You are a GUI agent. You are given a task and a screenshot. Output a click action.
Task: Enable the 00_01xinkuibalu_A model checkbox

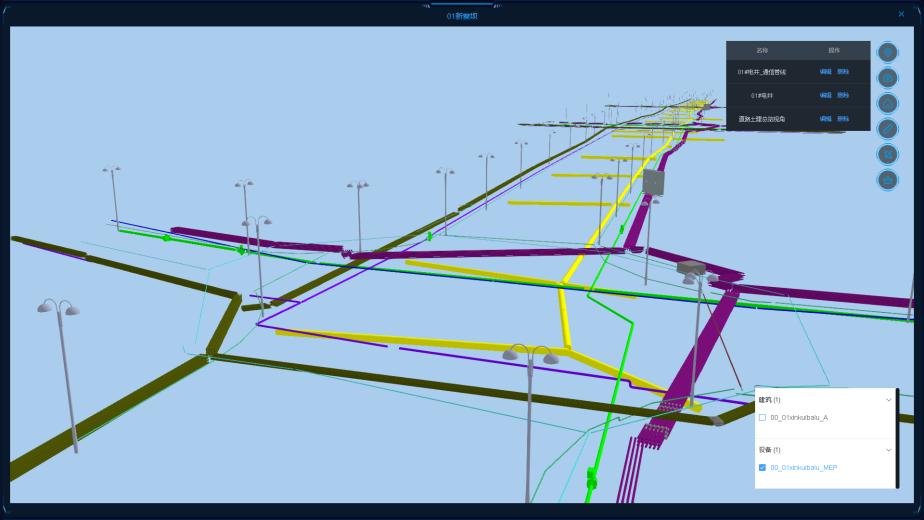762,417
